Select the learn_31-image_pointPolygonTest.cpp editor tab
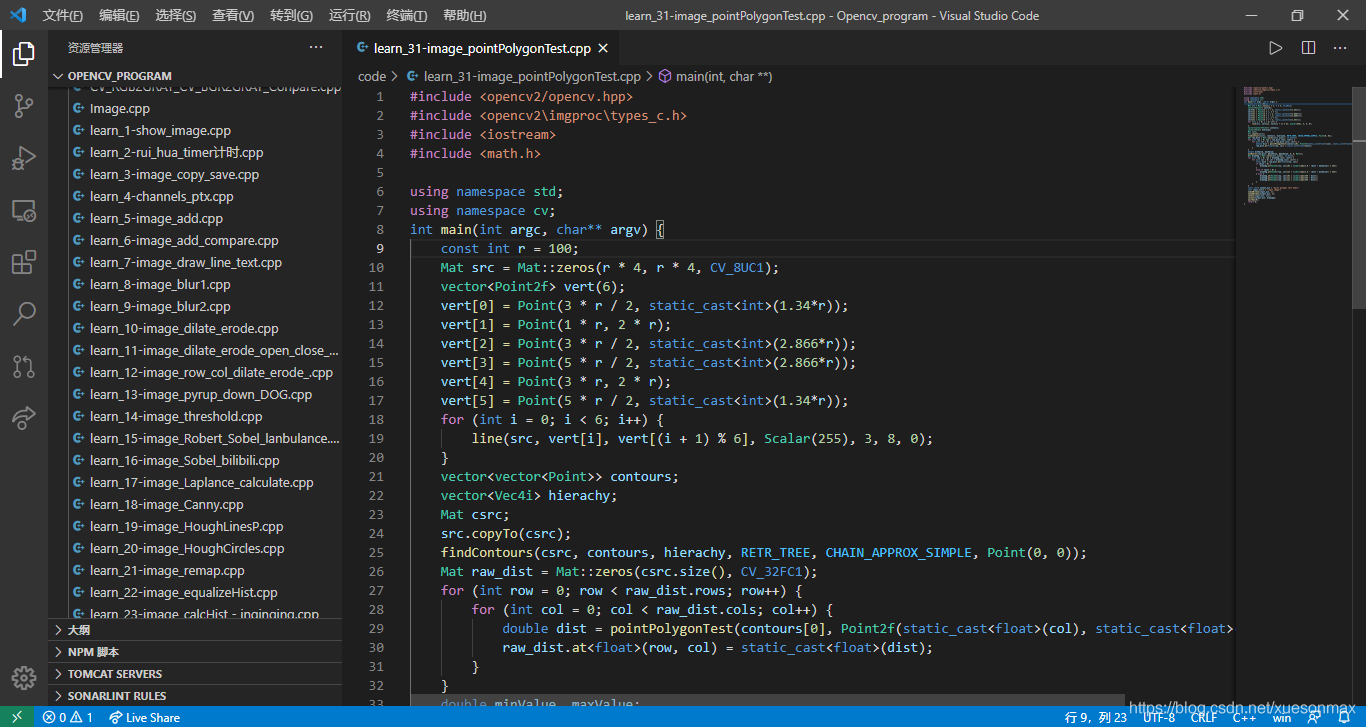The width and height of the screenshot is (1366, 727). 482,48
